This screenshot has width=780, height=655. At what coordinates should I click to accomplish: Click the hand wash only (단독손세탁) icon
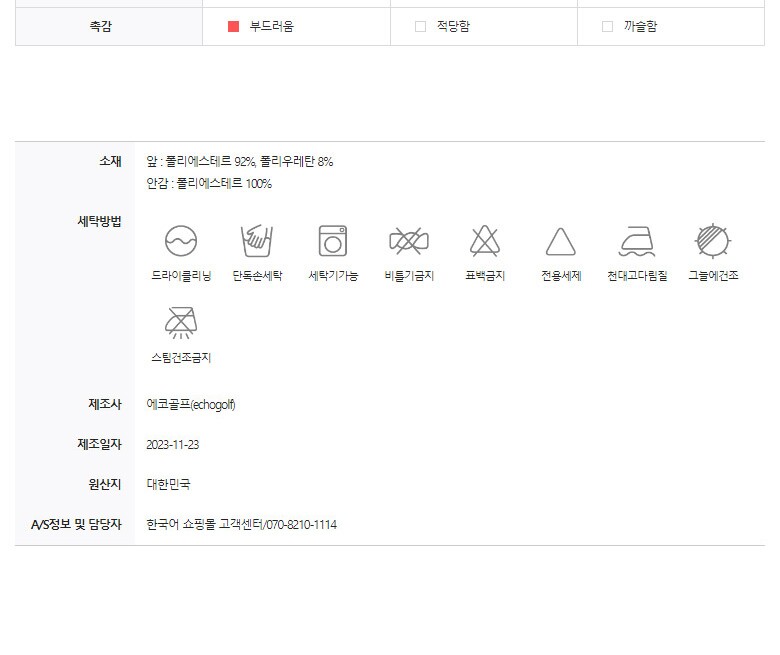[x=257, y=242]
